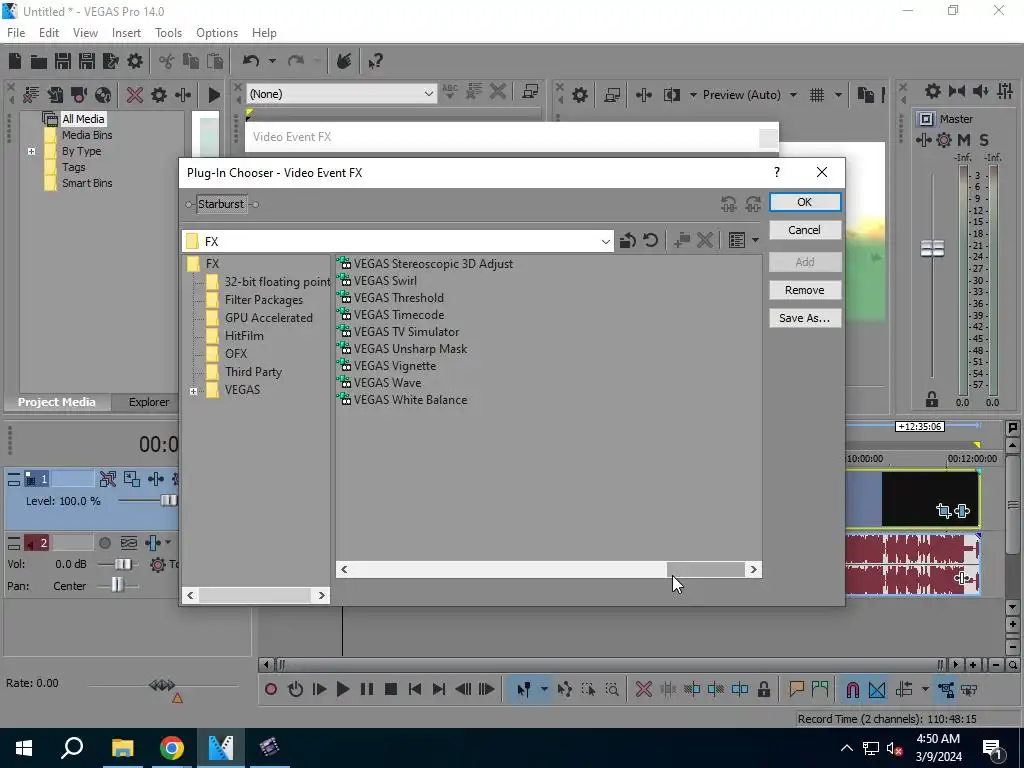Toggle Enable Snapping magnet icon
1024x768 pixels.
pos(853,689)
